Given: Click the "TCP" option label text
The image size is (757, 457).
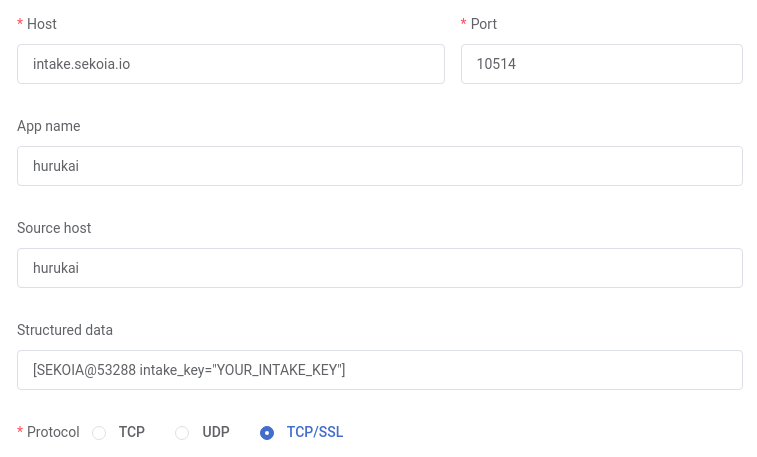Looking at the screenshot, I should click(132, 432).
